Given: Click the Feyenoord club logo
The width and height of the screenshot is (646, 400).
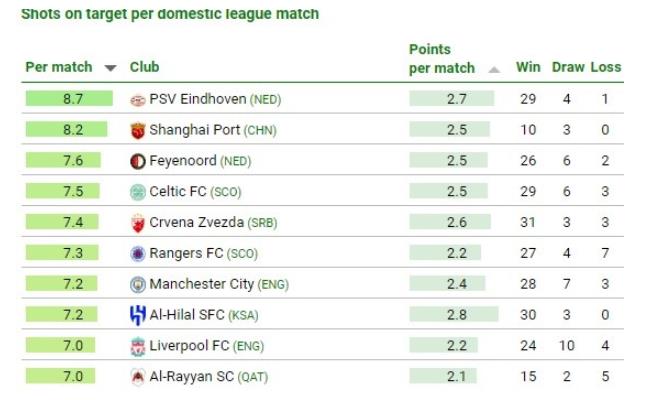Looking at the screenshot, I should tap(138, 161).
